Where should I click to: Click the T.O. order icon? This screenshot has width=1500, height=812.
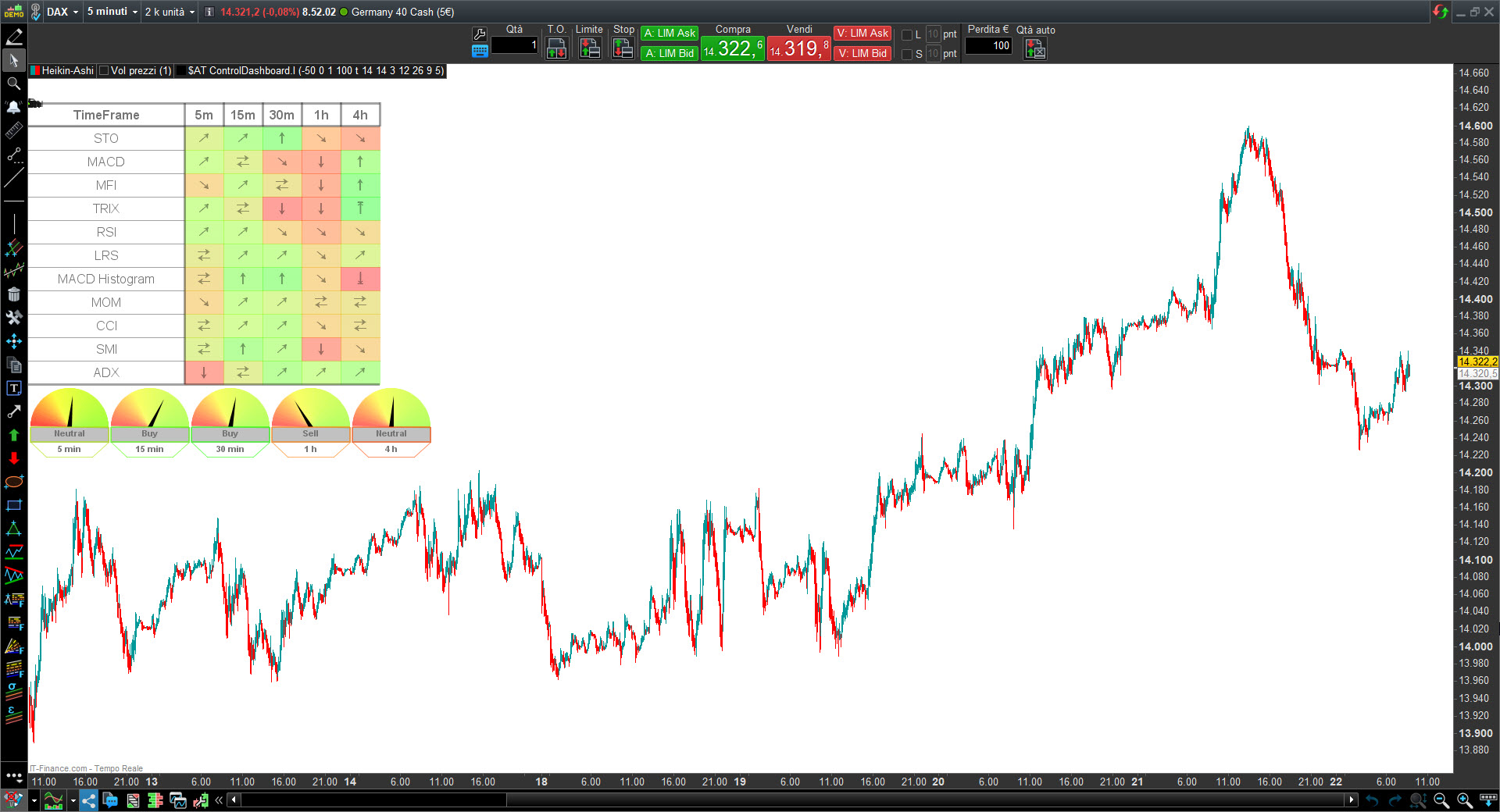click(556, 48)
